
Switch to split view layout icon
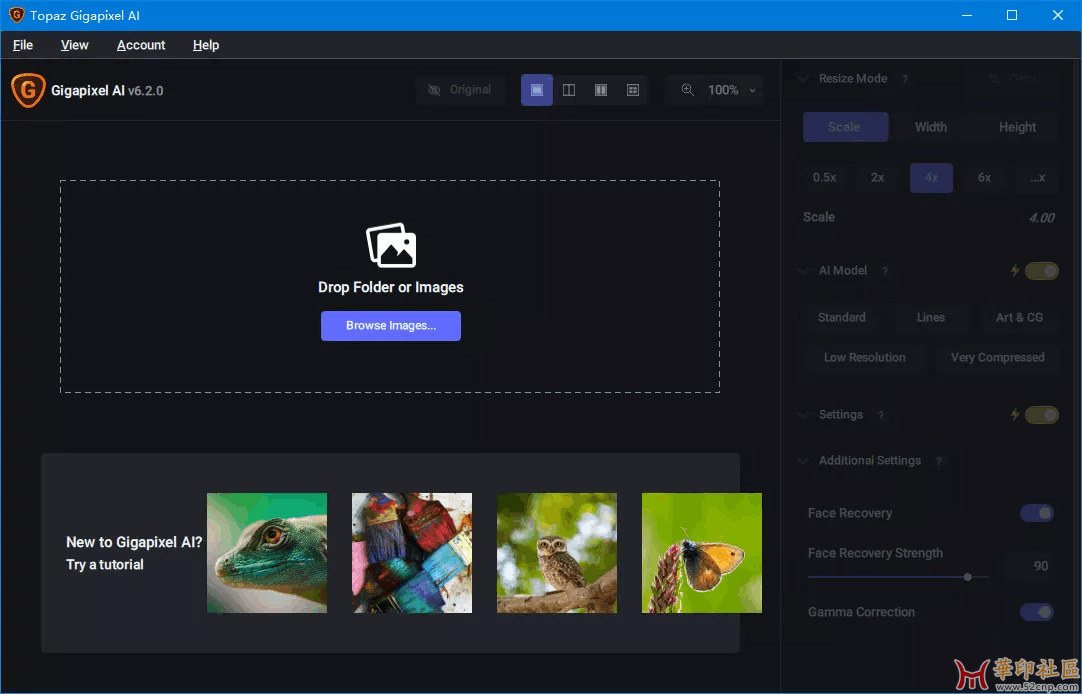coord(569,90)
